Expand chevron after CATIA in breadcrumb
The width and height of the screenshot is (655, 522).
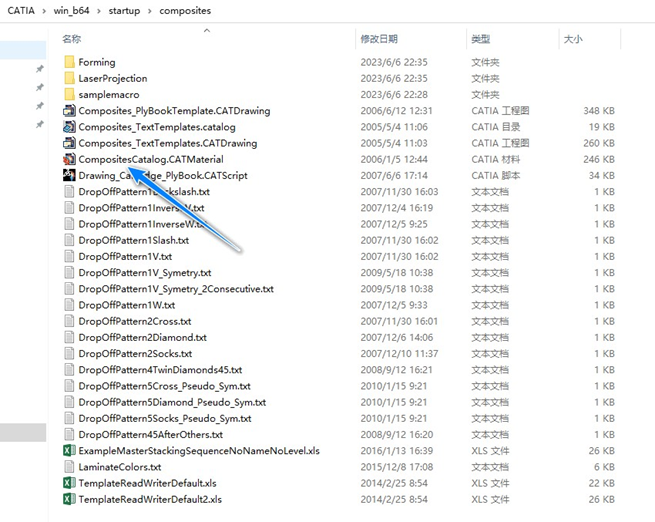[44, 11]
